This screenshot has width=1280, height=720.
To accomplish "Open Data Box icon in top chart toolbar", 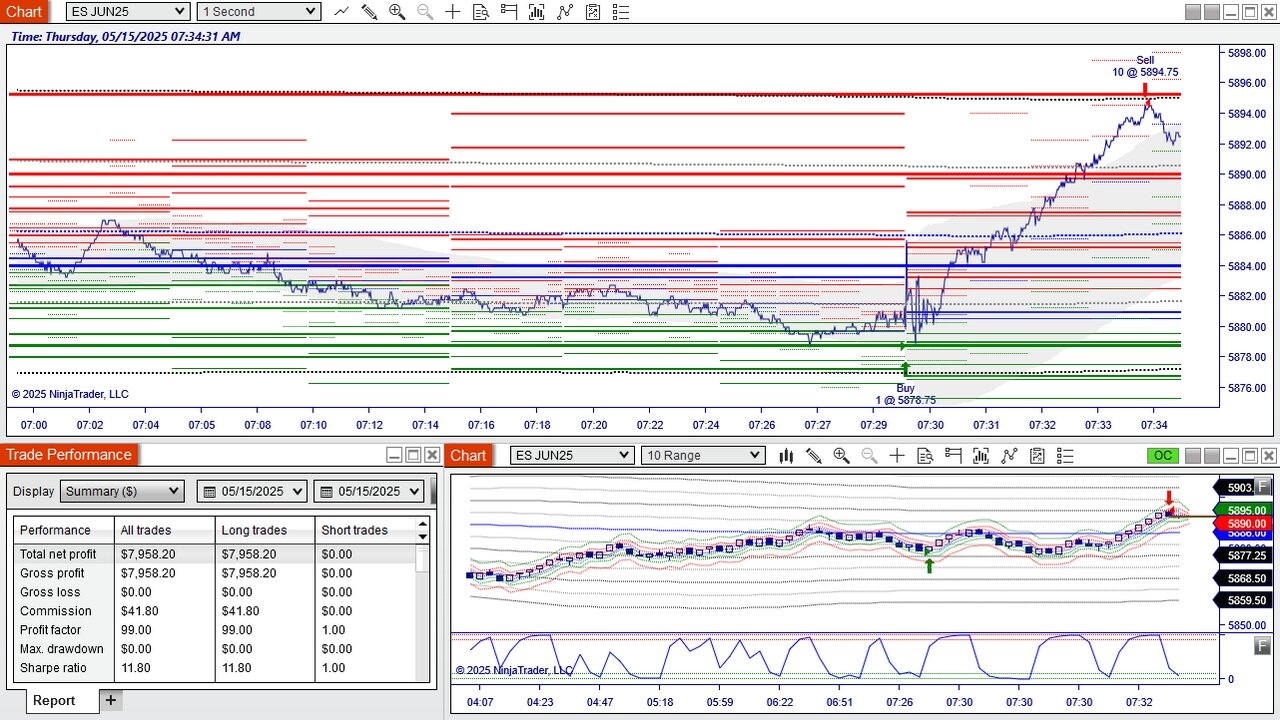I will pos(481,12).
